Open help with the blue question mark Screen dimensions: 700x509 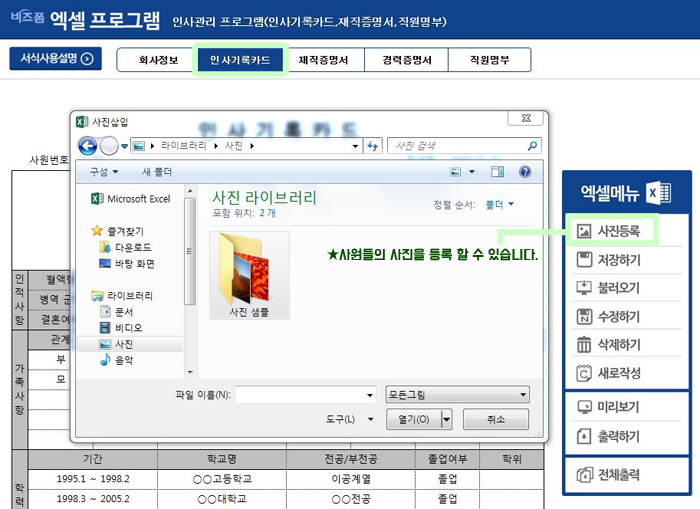(x=525, y=171)
